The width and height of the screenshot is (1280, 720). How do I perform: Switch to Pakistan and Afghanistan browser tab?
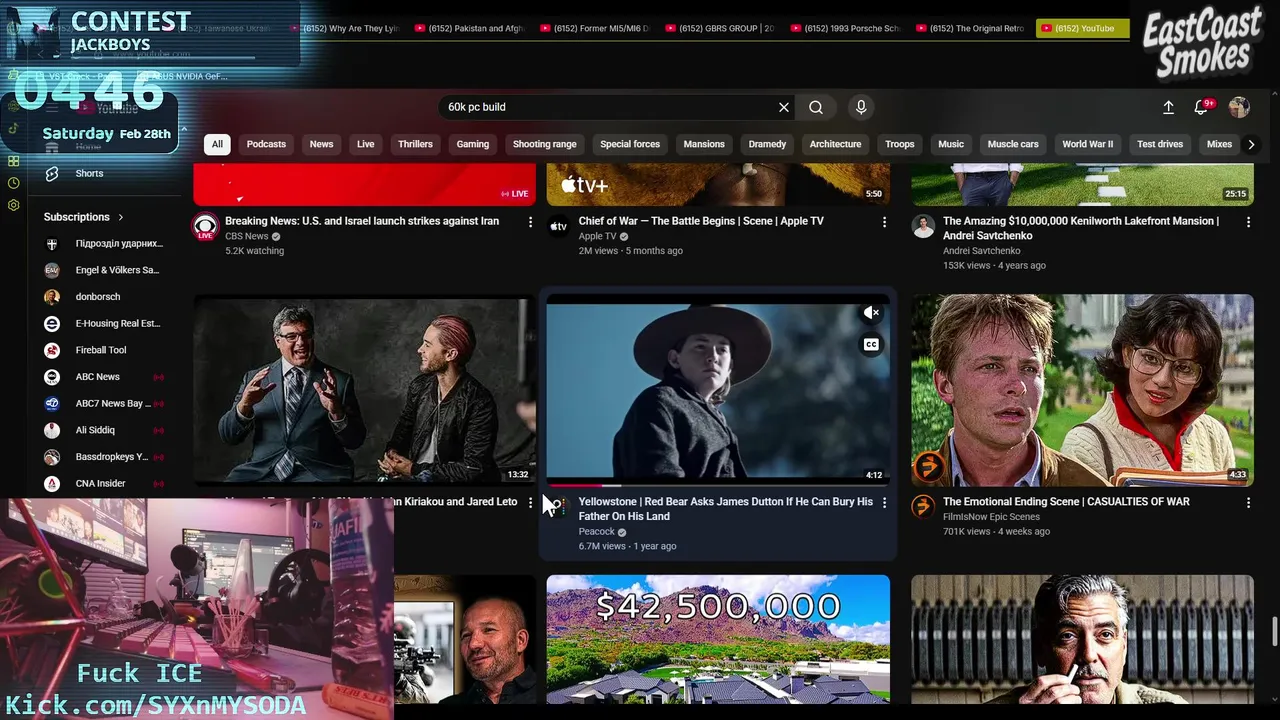click(470, 28)
